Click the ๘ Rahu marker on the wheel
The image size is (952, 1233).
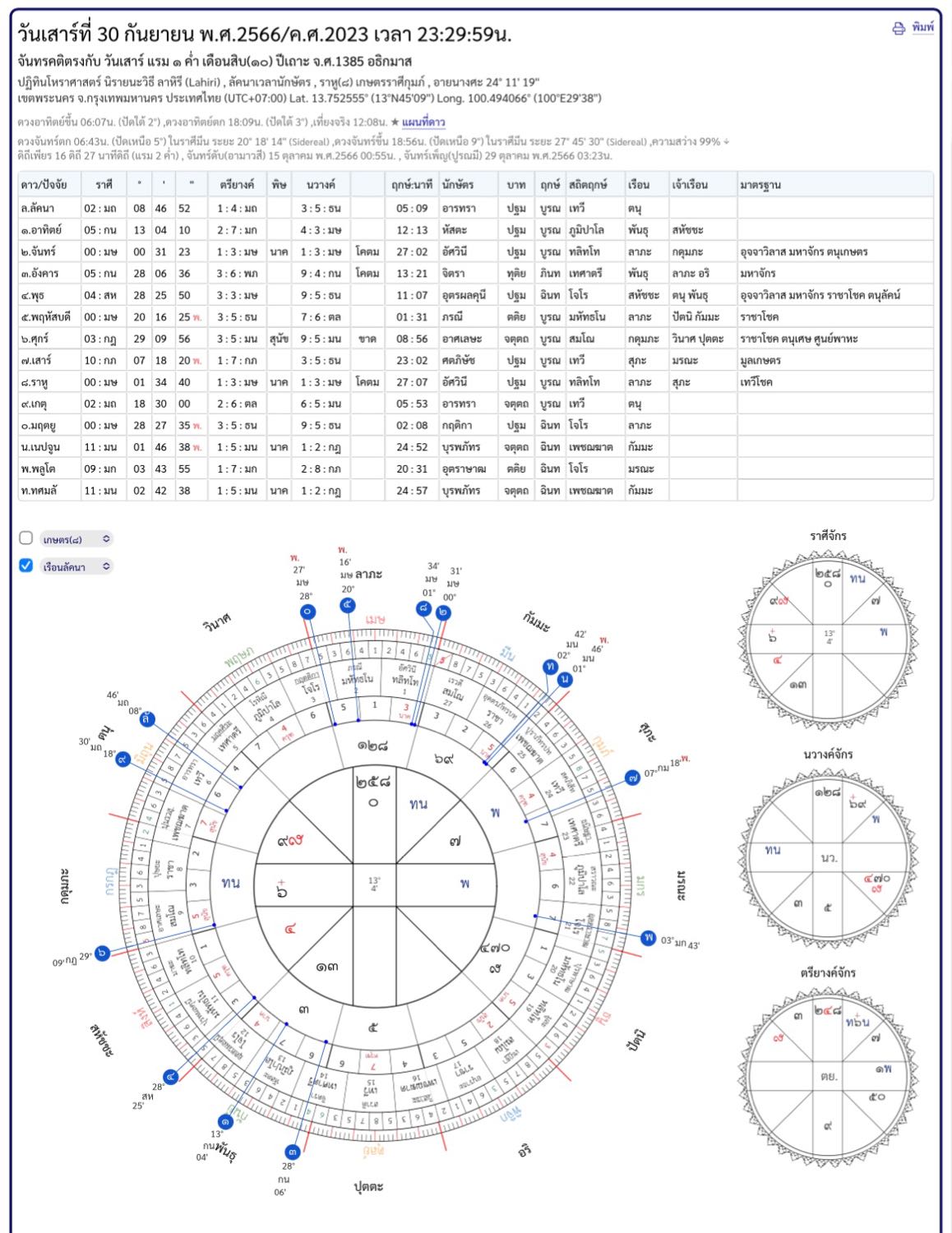coord(424,608)
